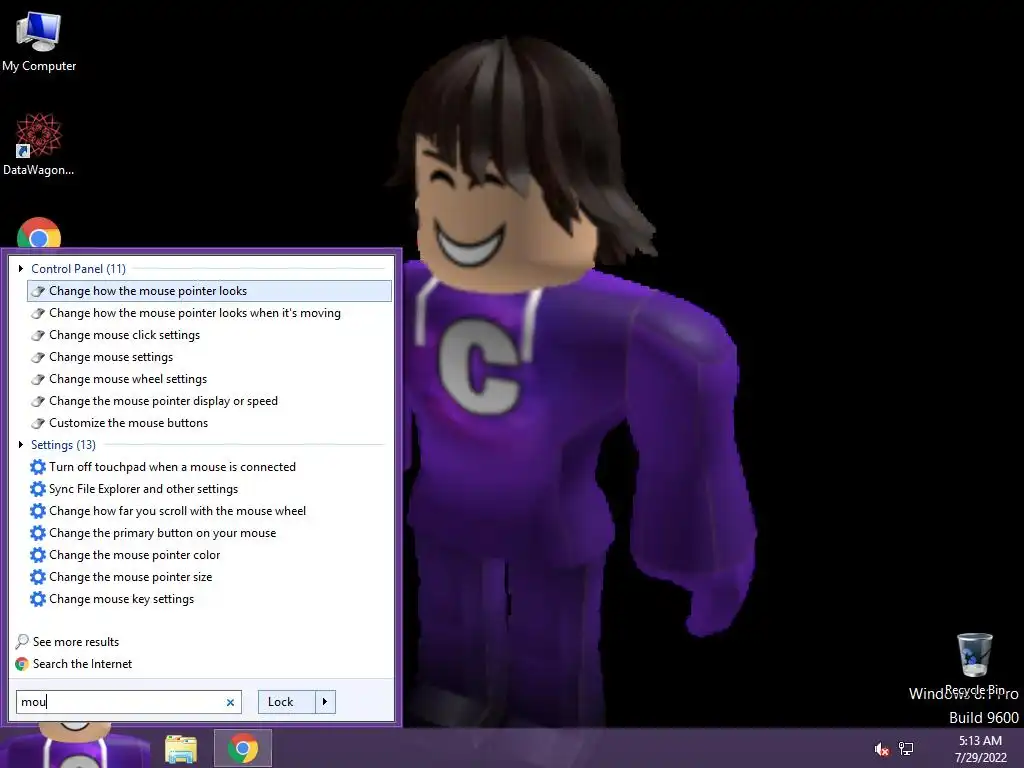Open the clock showing 5:13 AM
The width and height of the screenshot is (1024, 768).
point(980,749)
